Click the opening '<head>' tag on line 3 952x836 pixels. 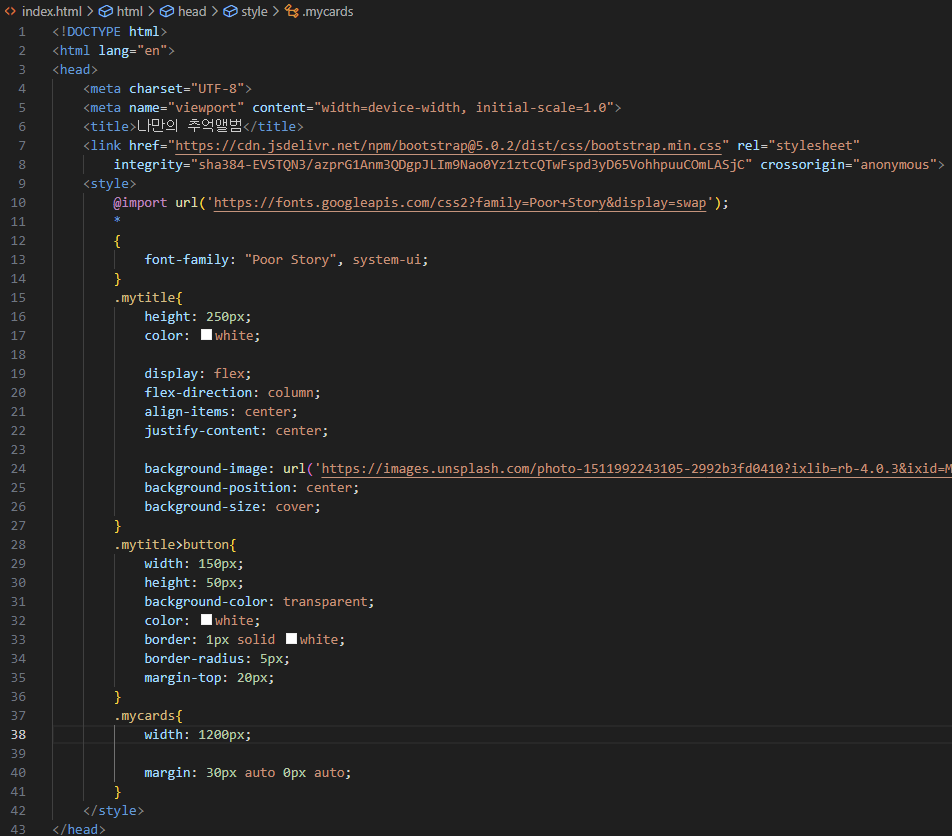(x=75, y=70)
